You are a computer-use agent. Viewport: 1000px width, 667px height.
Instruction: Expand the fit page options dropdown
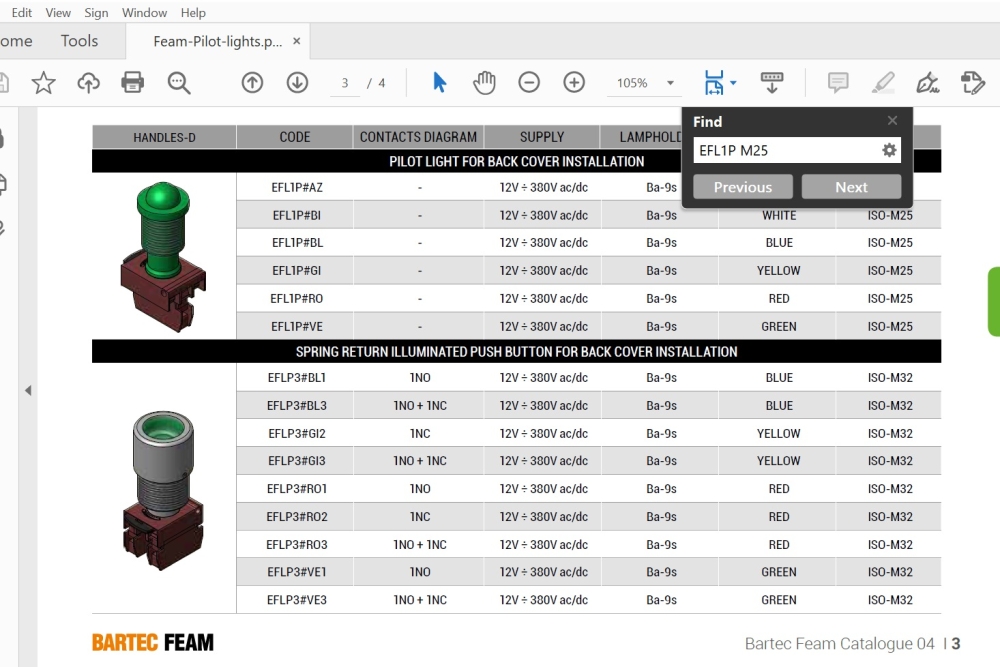coord(734,84)
